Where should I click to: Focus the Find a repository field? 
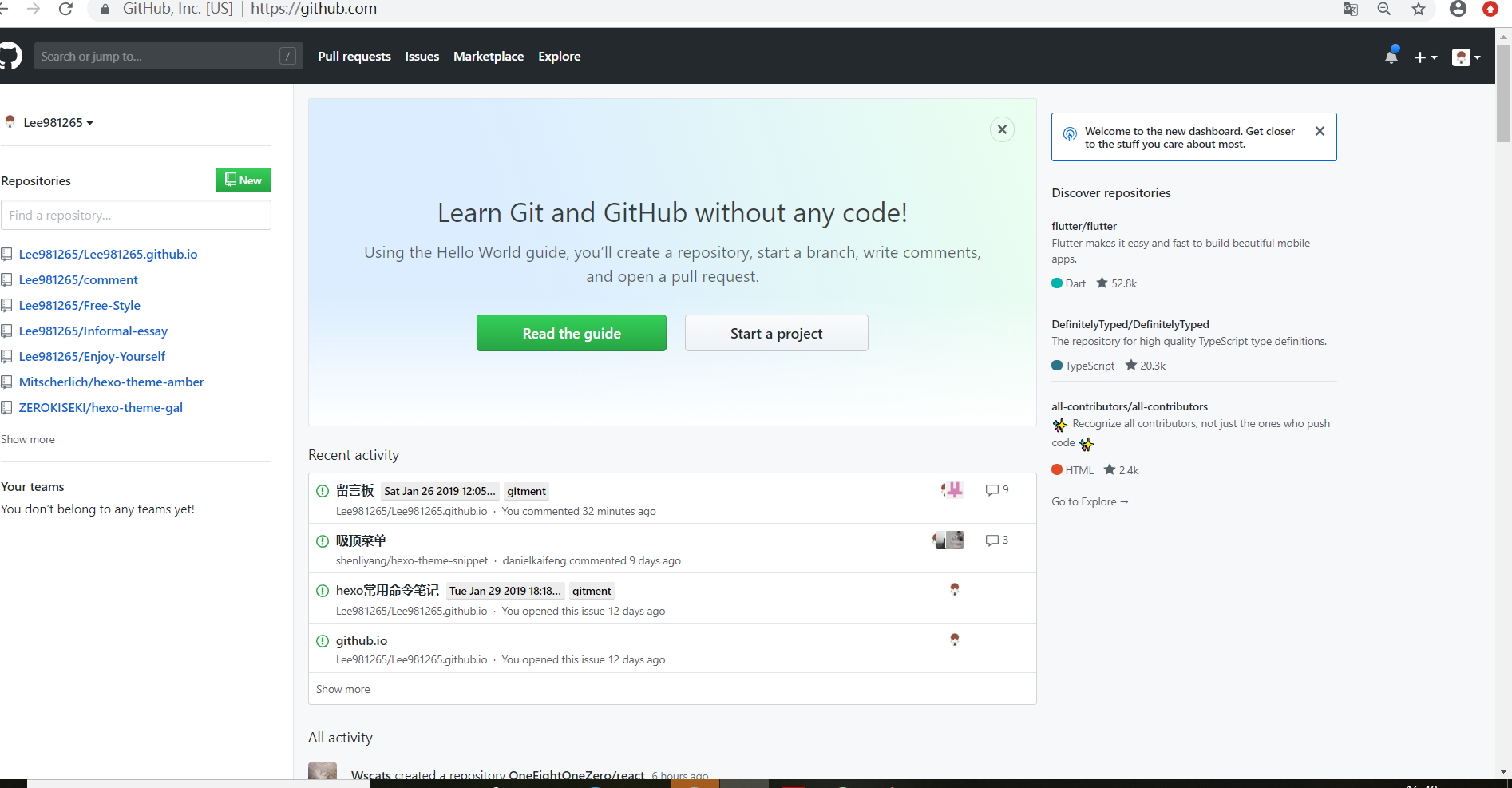pyautogui.click(x=136, y=216)
